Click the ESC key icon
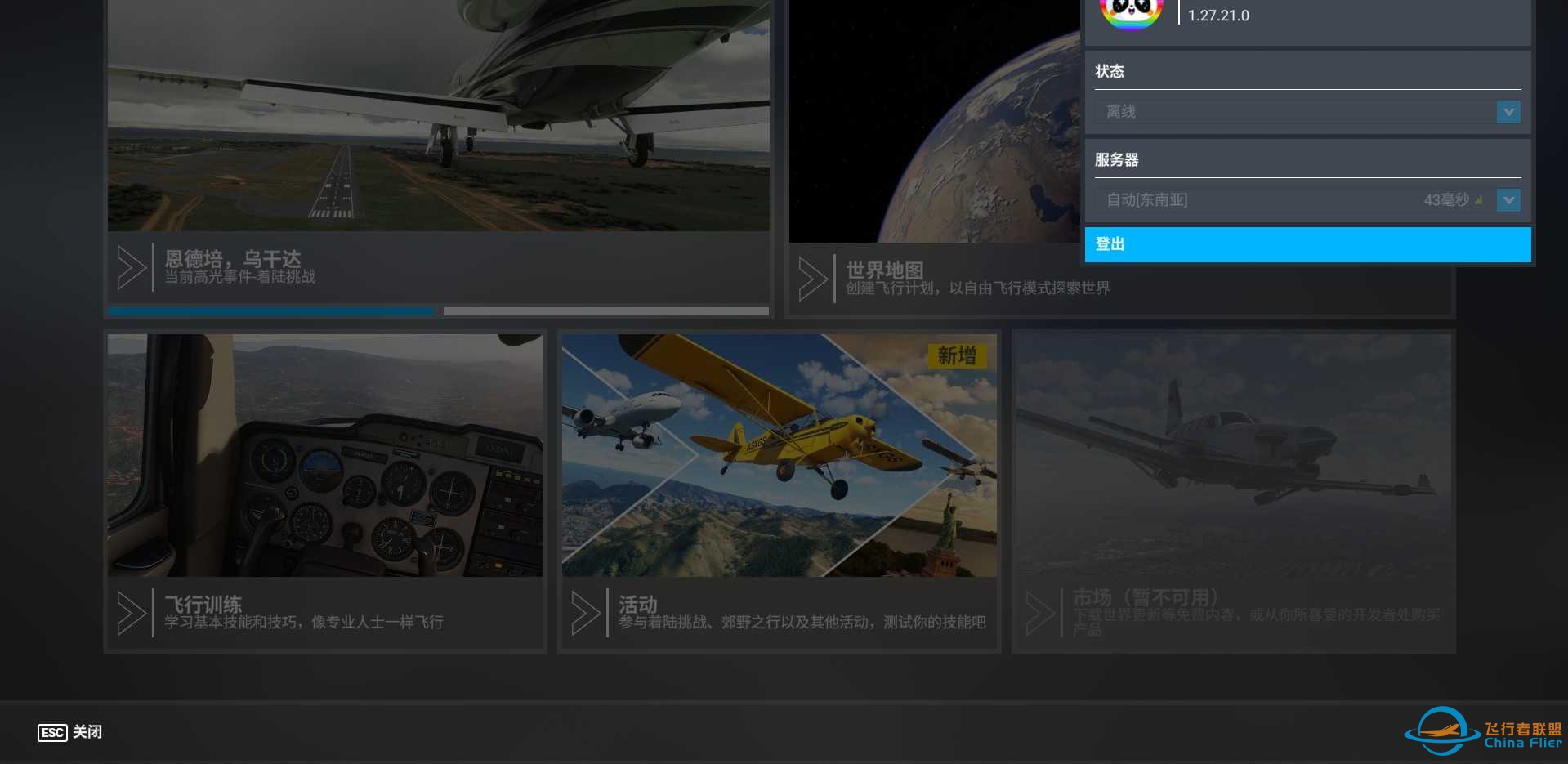The width and height of the screenshot is (1568, 764). pos(52,732)
